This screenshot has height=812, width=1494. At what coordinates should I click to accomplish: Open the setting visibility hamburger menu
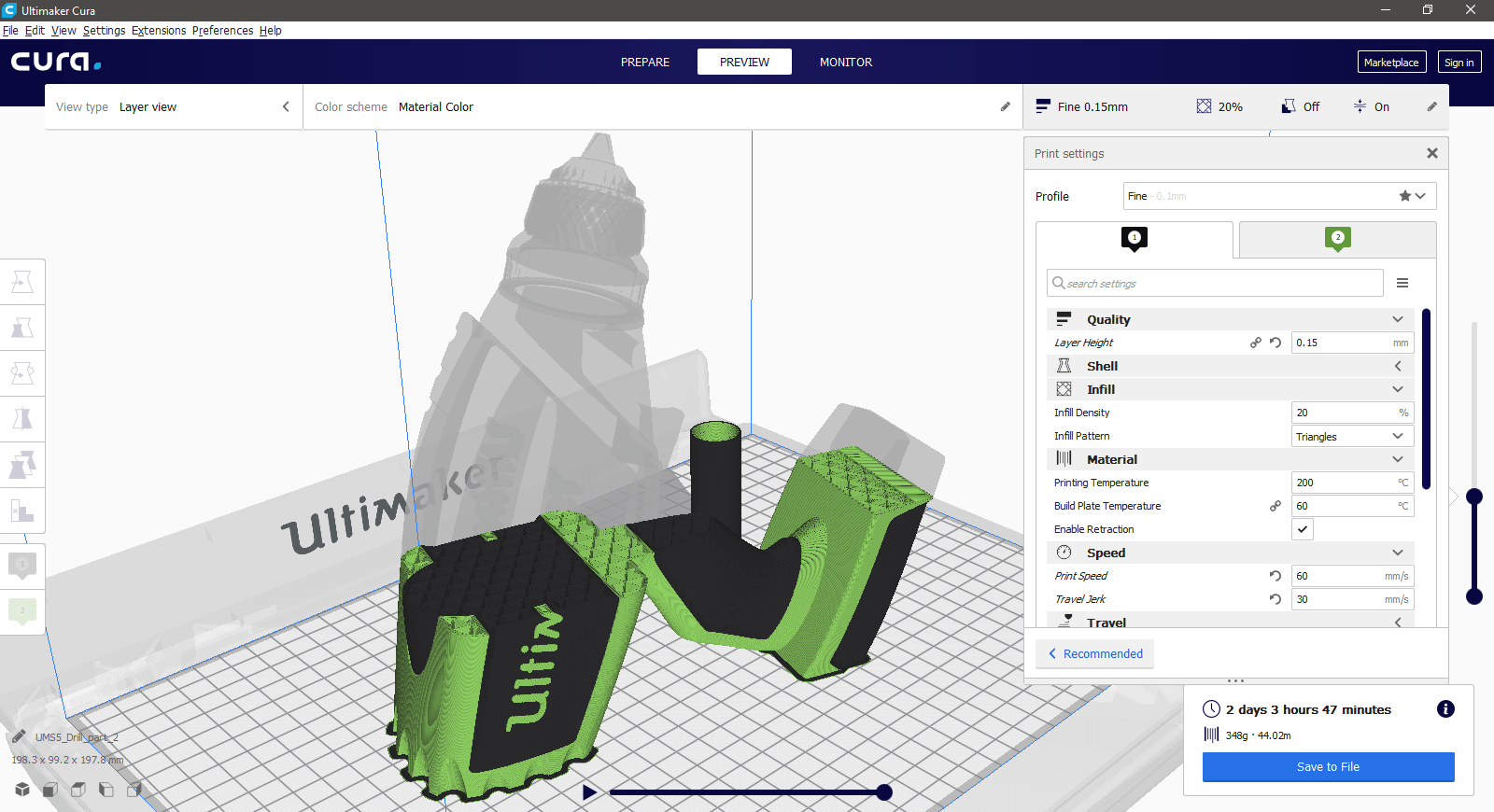[x=1402, y=283]
